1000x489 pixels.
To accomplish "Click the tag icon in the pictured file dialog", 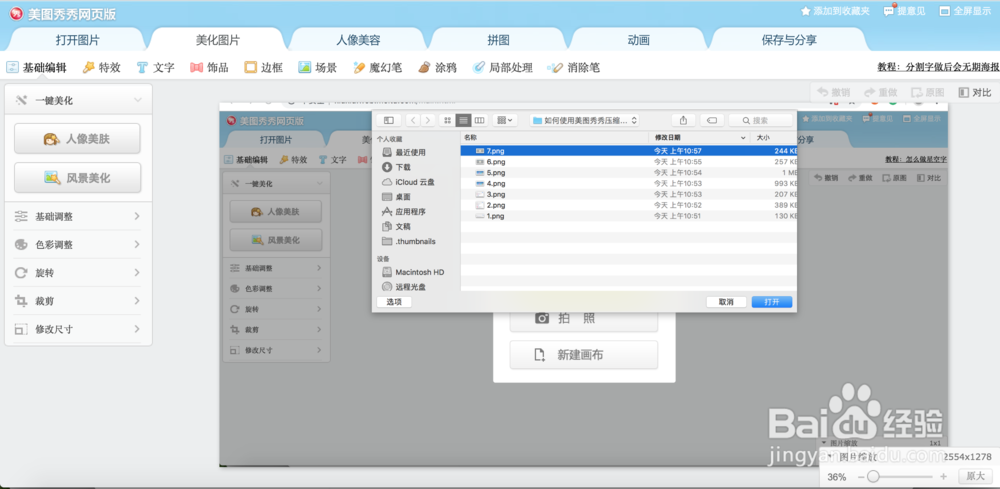I will click(712, 120).
